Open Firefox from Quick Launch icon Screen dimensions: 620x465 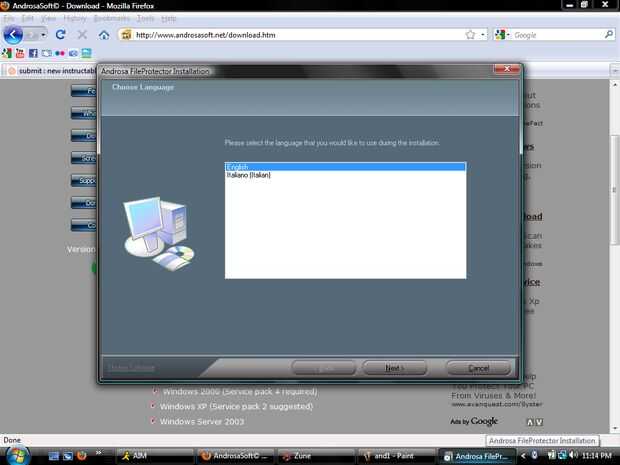[81, 456]
